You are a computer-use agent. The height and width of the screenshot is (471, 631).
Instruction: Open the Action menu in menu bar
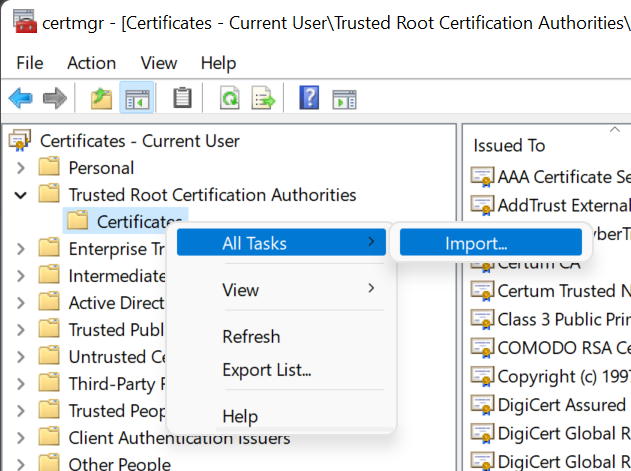pos(91,63)
